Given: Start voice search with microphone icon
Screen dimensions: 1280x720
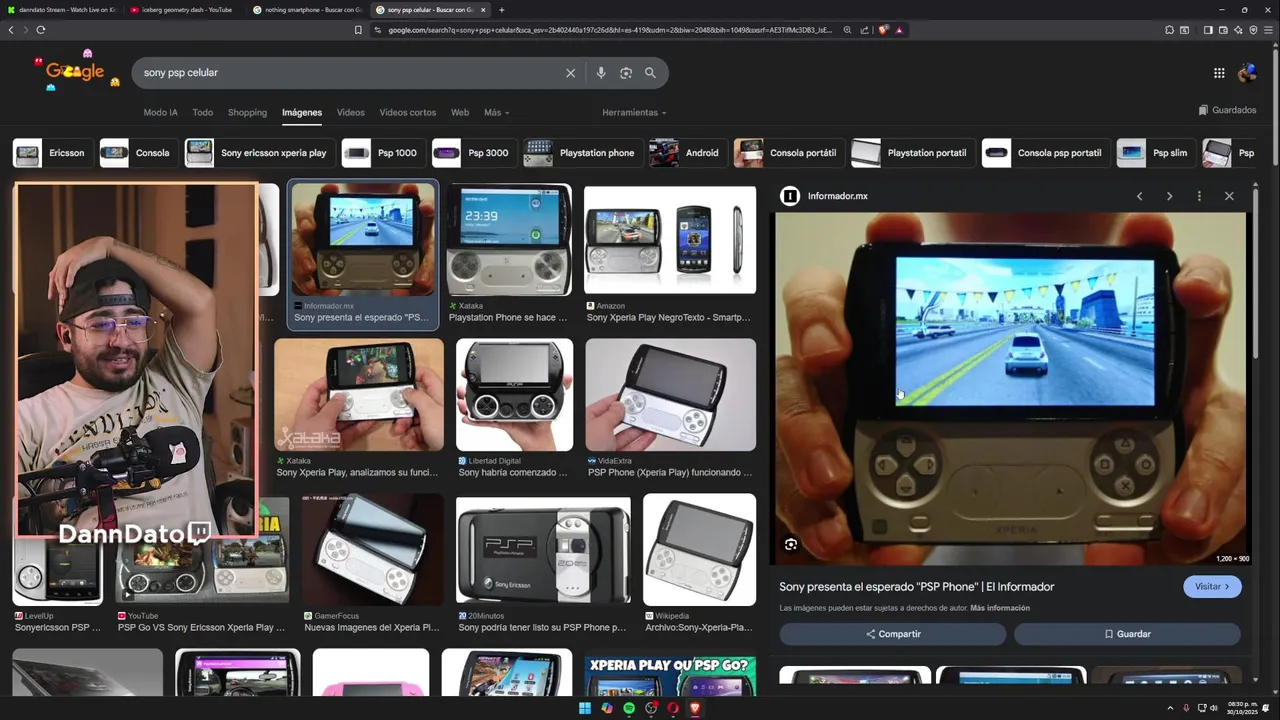Looking at the screenshot, I should (600, 73).
